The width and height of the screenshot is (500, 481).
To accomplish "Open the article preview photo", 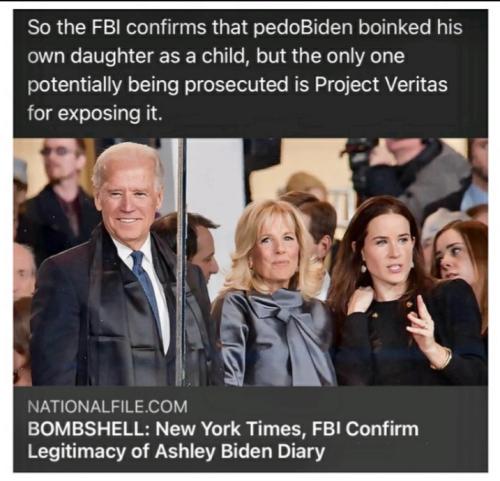I will click(250, 262).
